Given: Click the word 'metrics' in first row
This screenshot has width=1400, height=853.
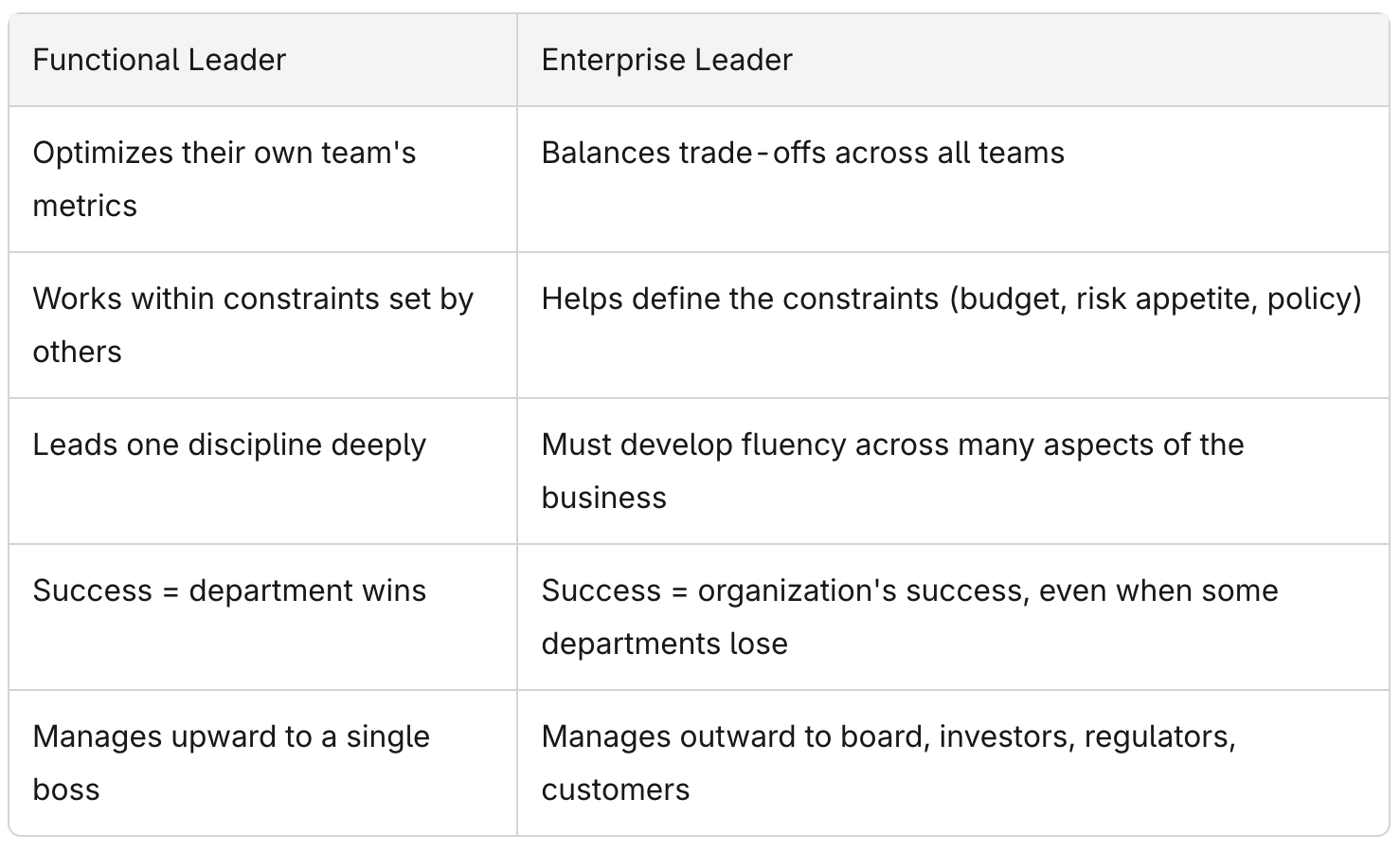Looking at the screenshot, I should tap(85, 206).
